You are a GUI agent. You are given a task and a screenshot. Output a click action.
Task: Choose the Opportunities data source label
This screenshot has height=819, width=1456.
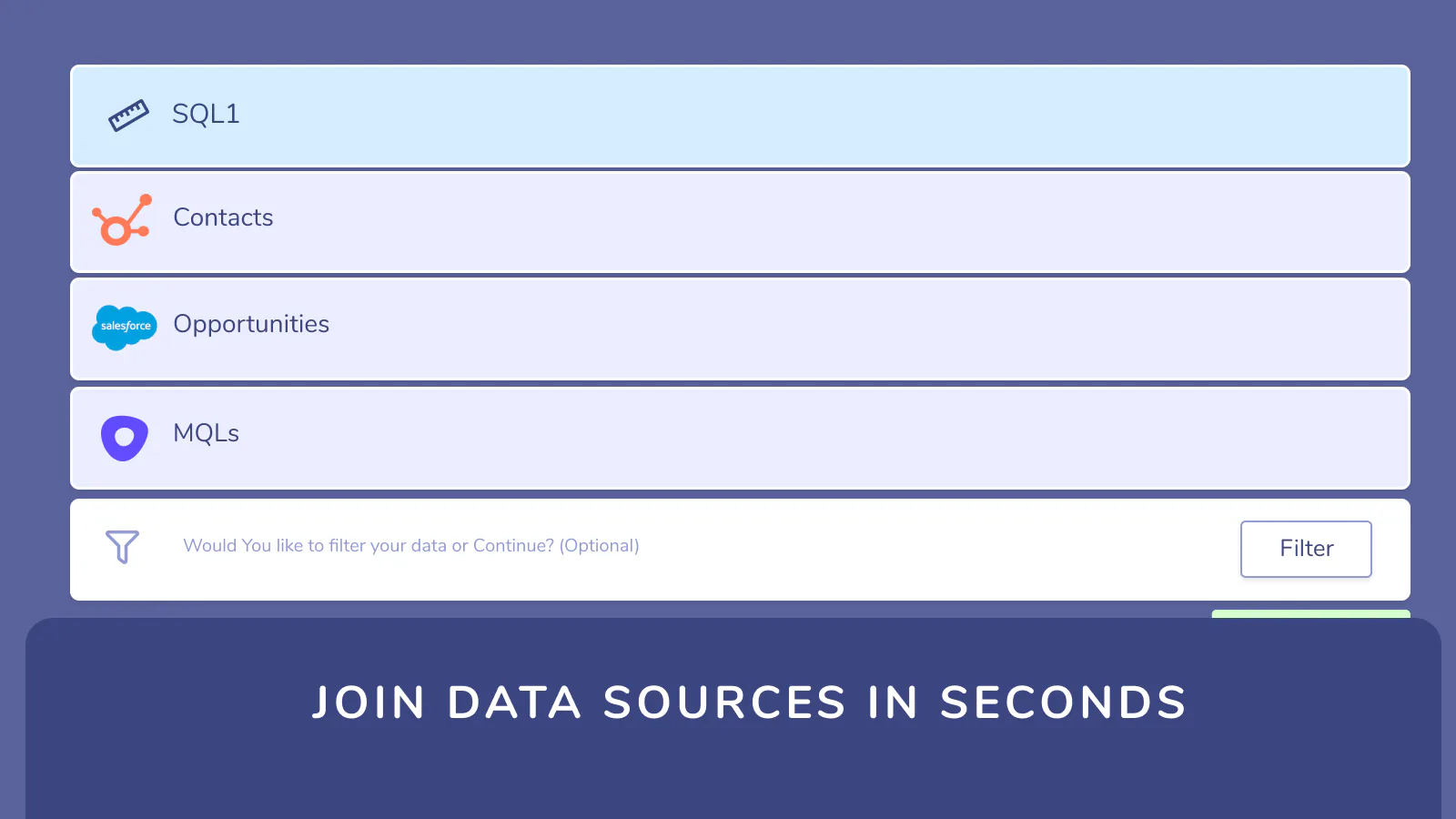pos(251,324)
